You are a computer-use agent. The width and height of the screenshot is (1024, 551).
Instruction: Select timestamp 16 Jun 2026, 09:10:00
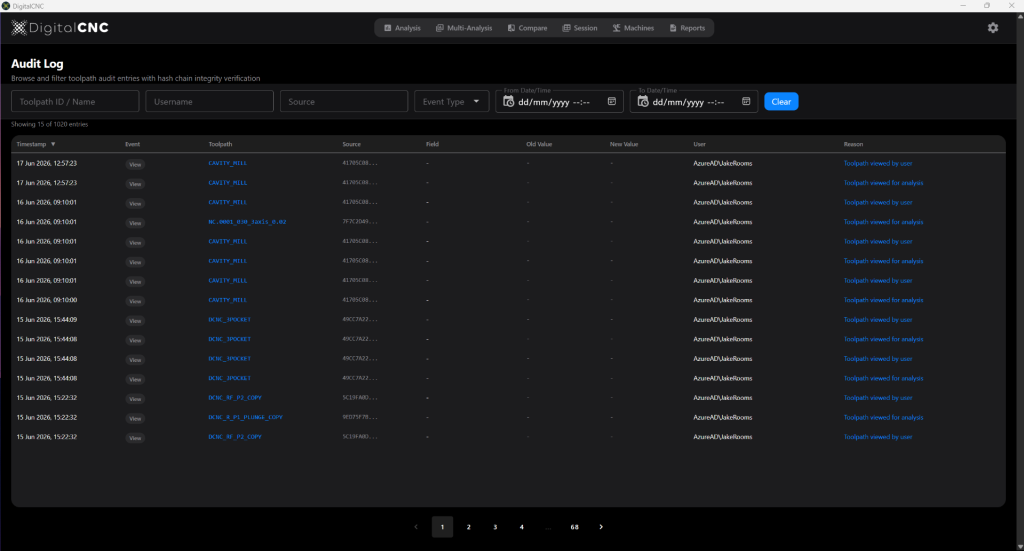click(x=46, y=300)
